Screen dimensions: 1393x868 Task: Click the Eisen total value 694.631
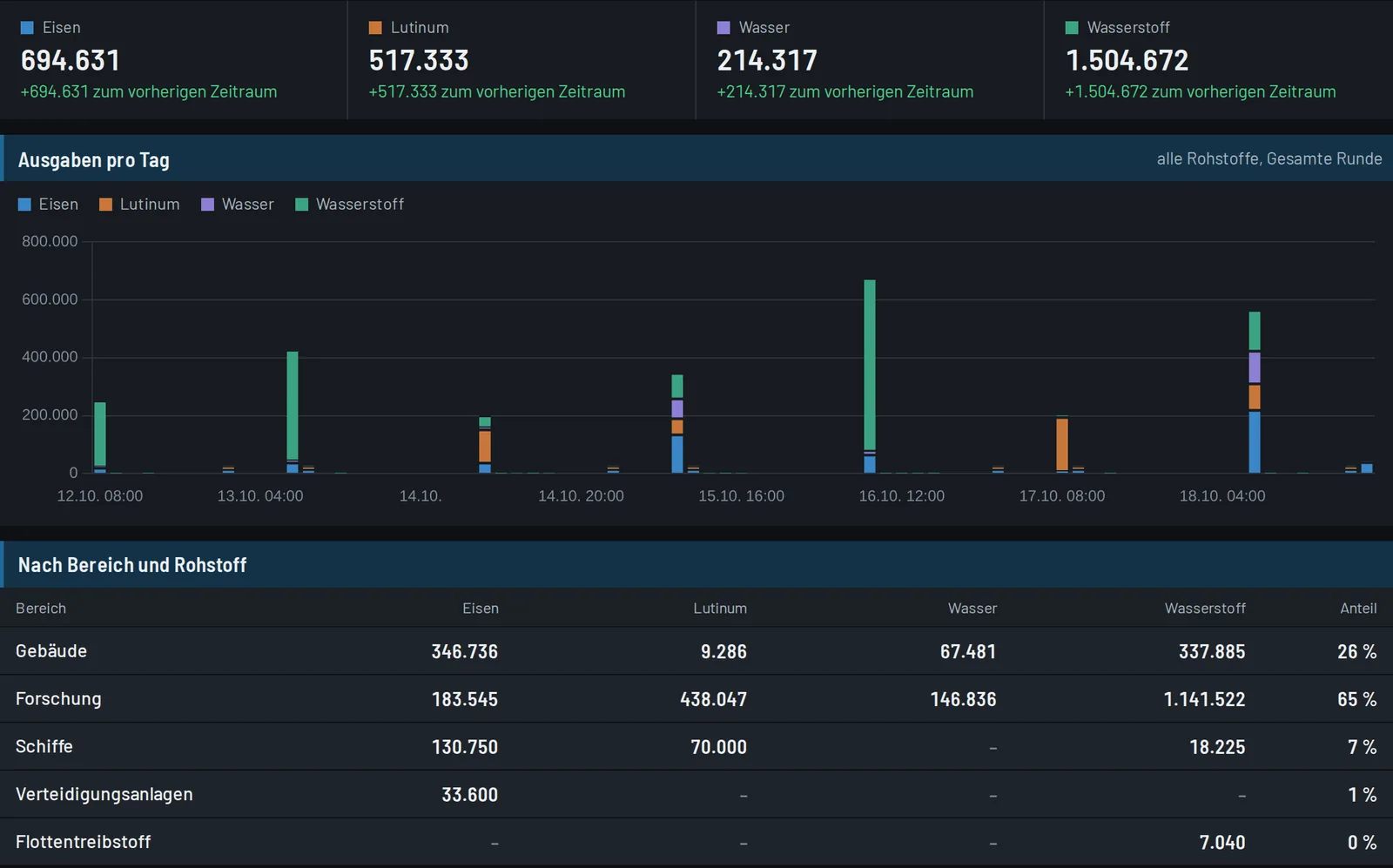point(71,60)
